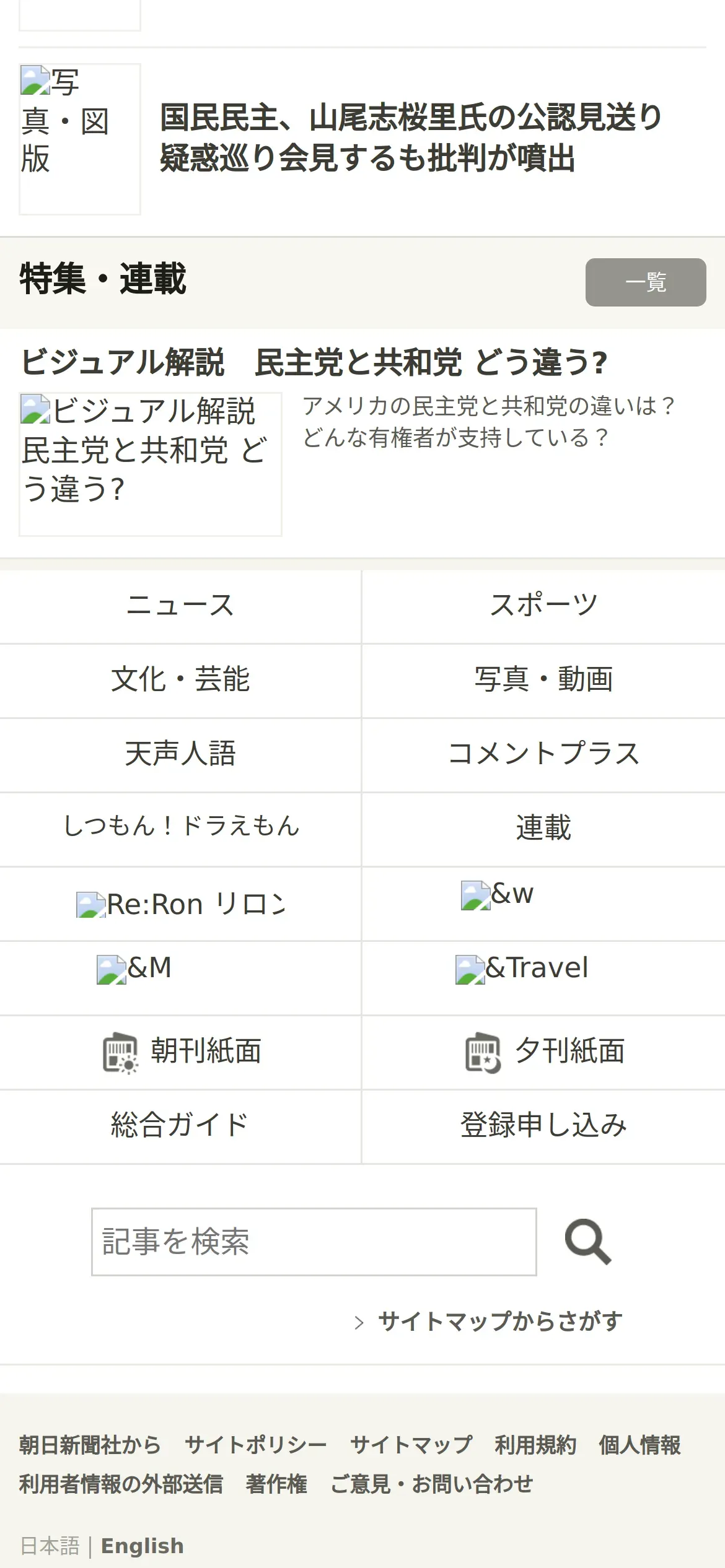Open the &Travel logo link
Image resolution: width=725 pixels, height=1568 pixels.
click(522, 969)
